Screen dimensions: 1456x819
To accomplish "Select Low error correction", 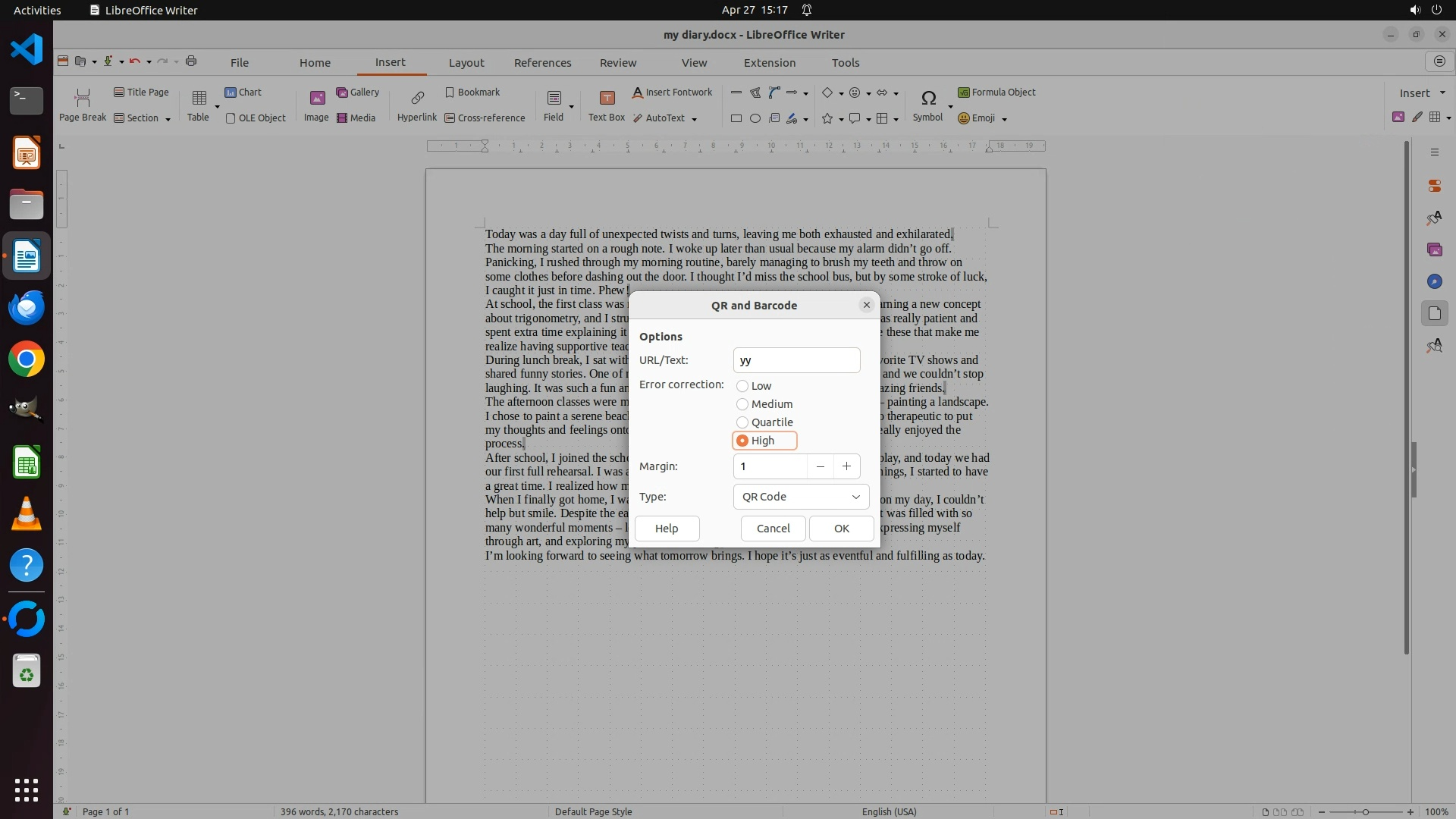I will [742, 386].
